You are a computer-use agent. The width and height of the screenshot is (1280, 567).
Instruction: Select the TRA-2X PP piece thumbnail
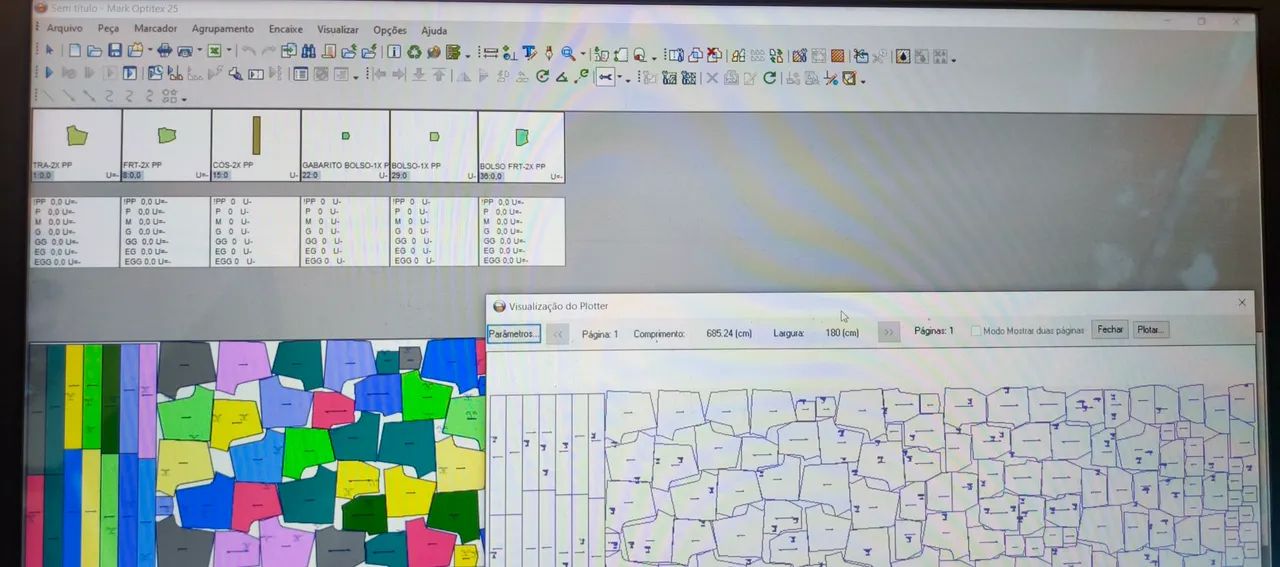77,146
